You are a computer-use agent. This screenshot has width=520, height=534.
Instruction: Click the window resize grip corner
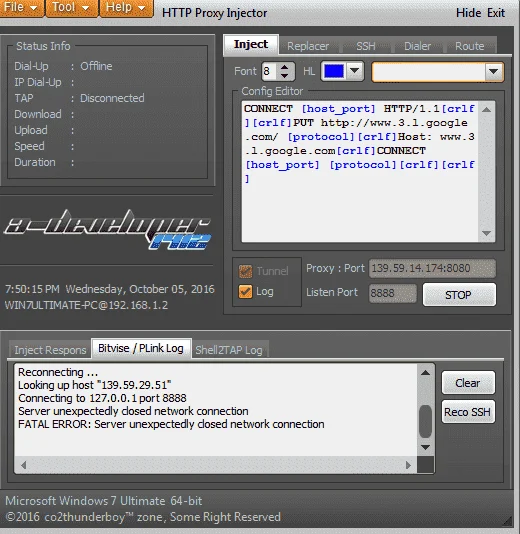tap(508, 520)
